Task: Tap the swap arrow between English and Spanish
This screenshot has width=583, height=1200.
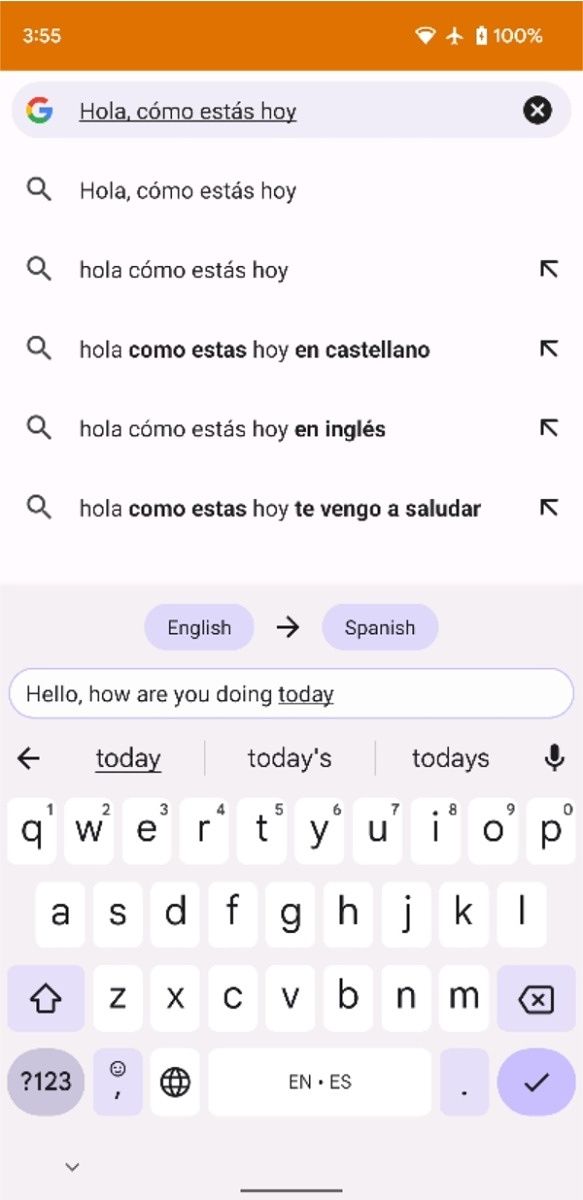Action: click(288, 627)
